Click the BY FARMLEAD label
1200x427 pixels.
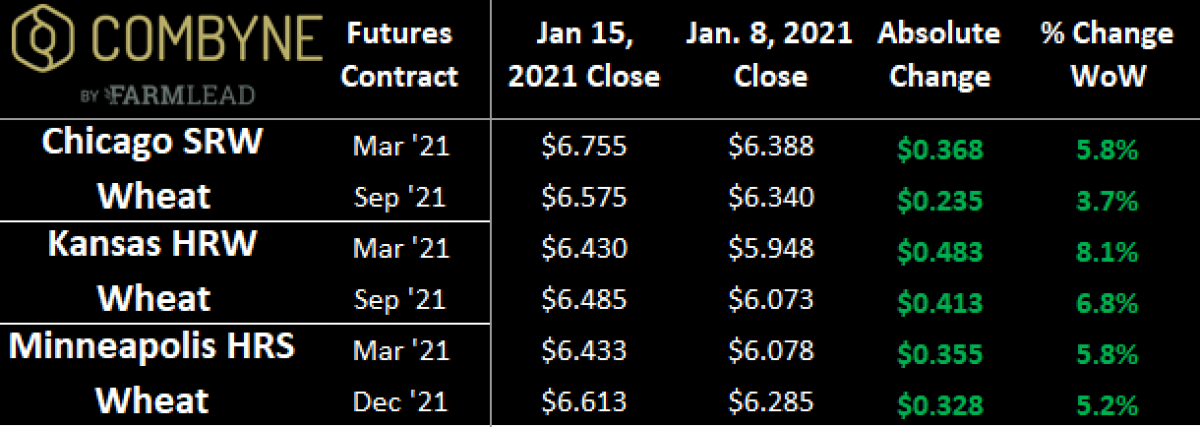[x=166, y=95]
